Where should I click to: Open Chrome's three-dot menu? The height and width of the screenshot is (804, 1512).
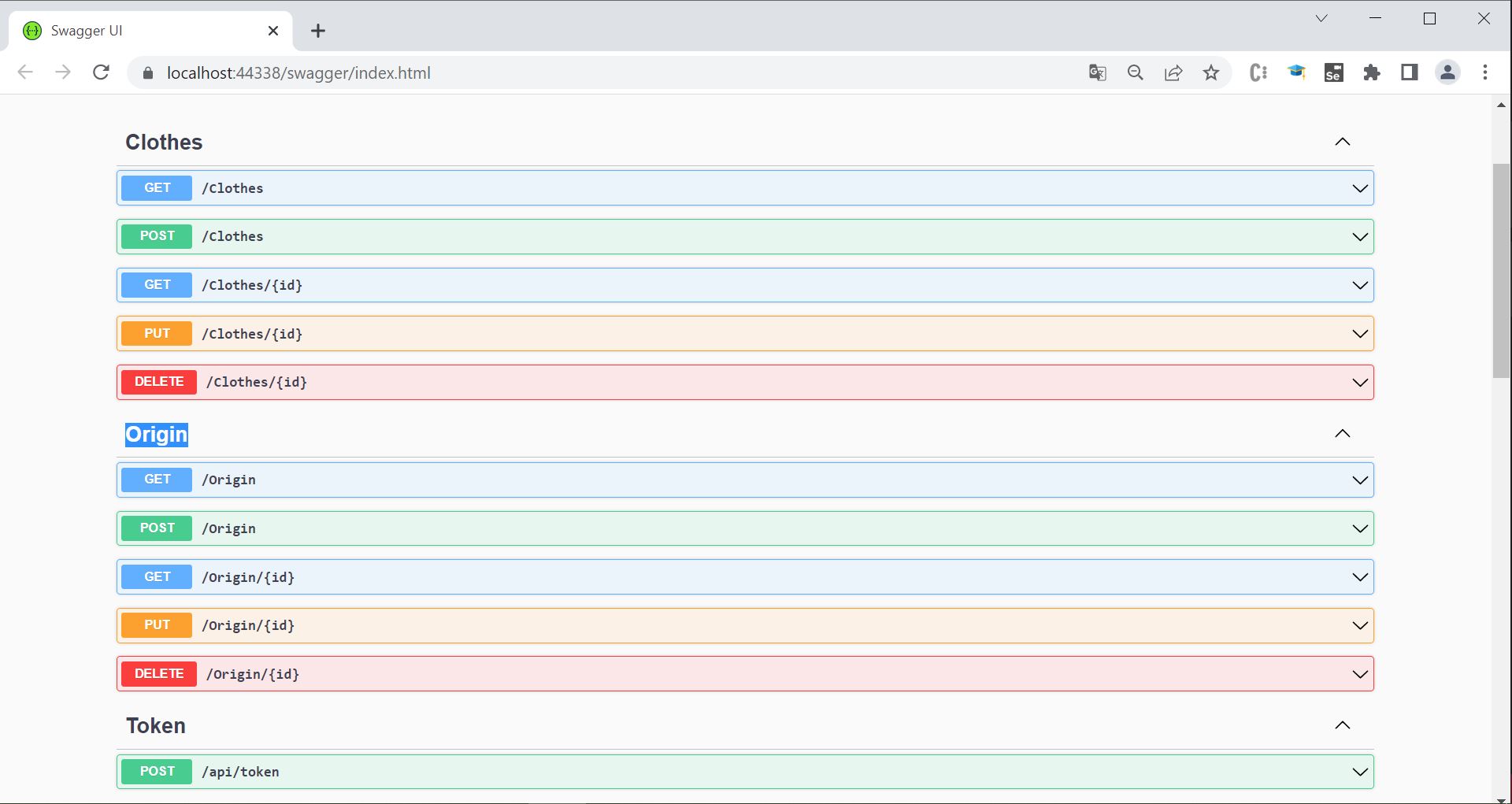pyautogui.click(x=1485, y=72)
